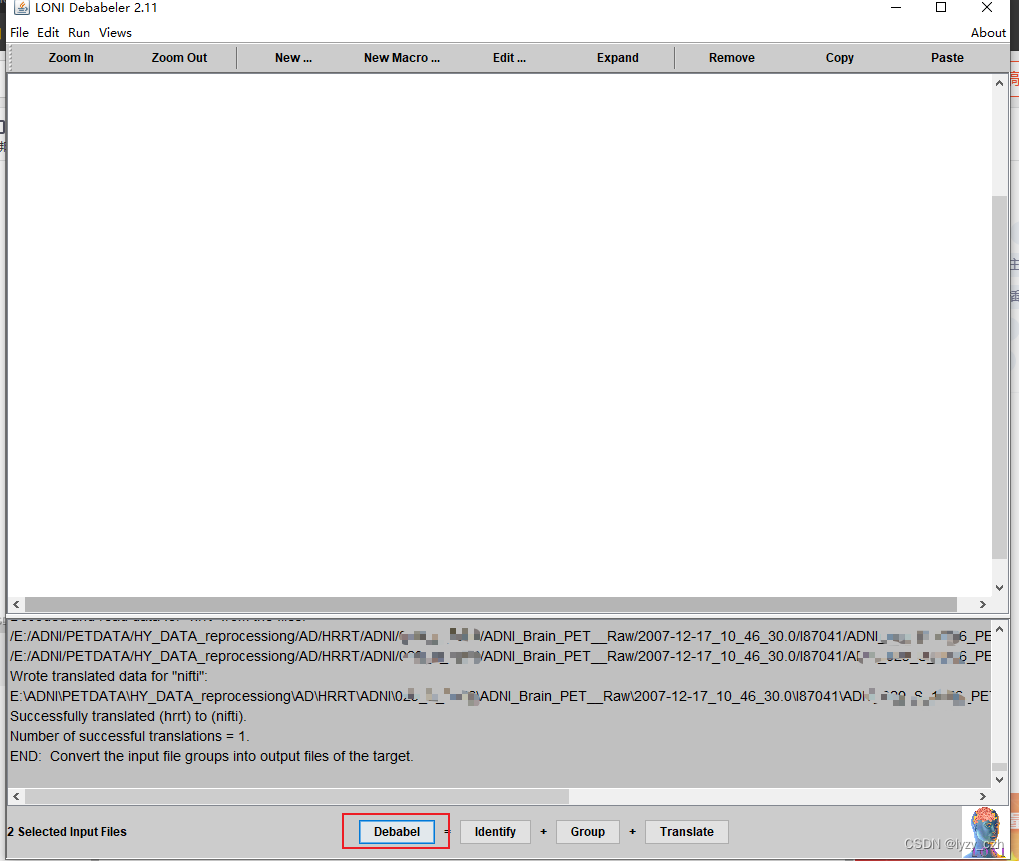Click 'Successfully translated (hrrt) to (nifti).' log line

(x=128, y=716)
